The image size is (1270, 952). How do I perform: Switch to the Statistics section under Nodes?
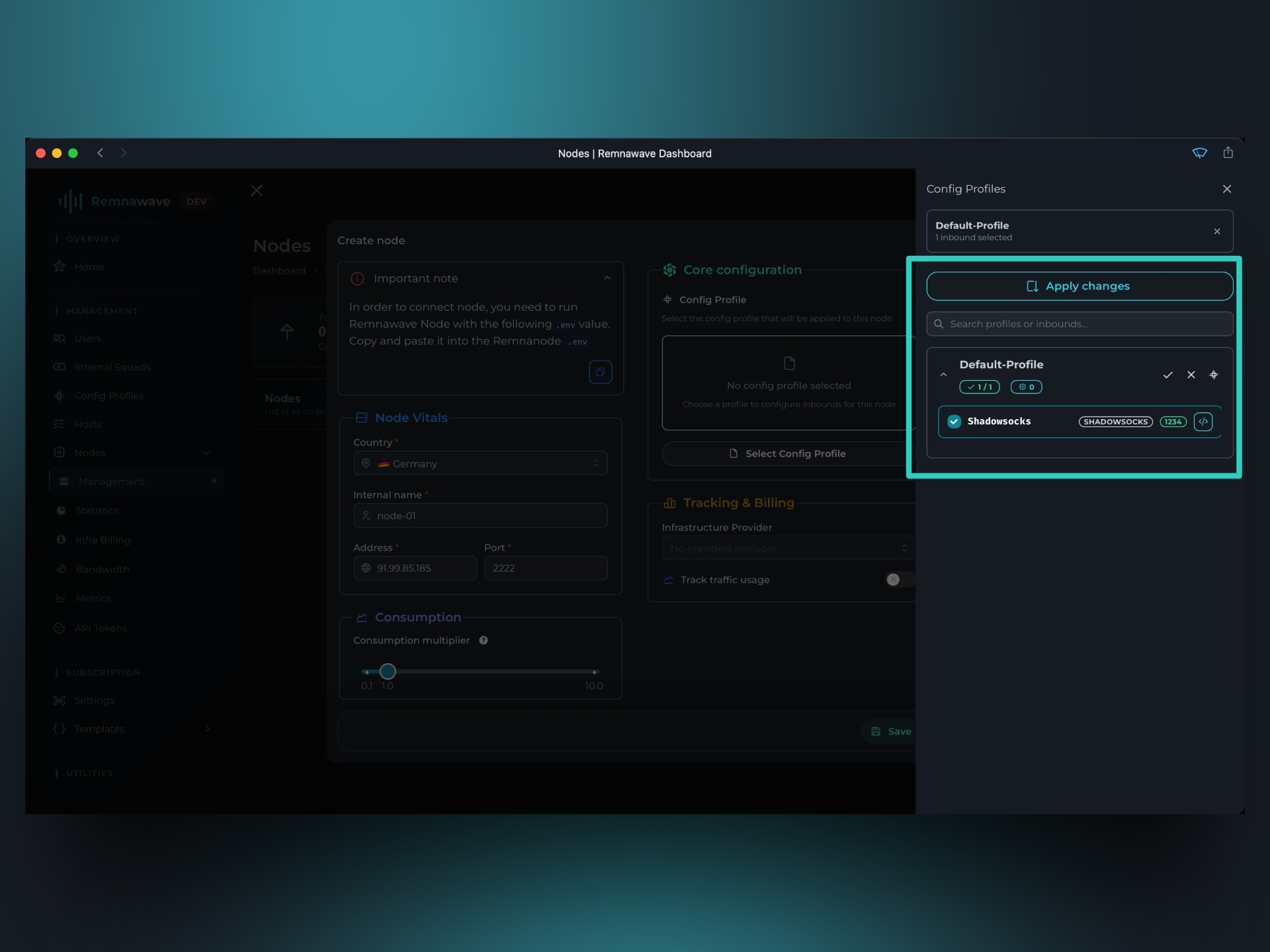click(x=97, y=510)
